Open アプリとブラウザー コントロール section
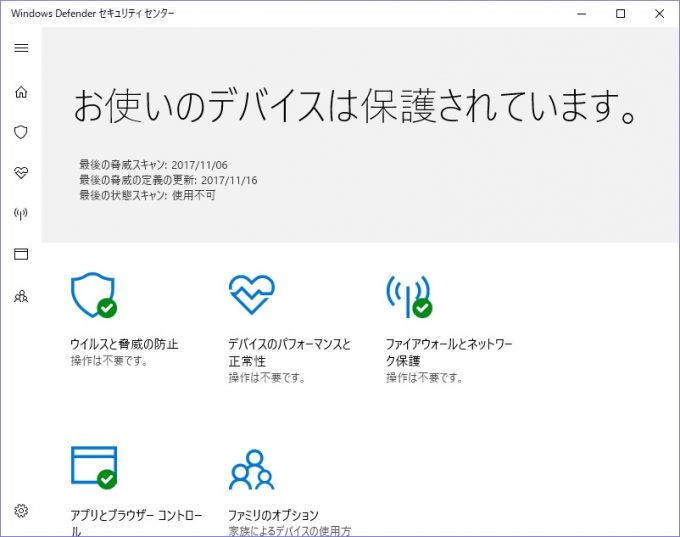Image resolution: width=680 pixels, height=537 pixels. 136,523
